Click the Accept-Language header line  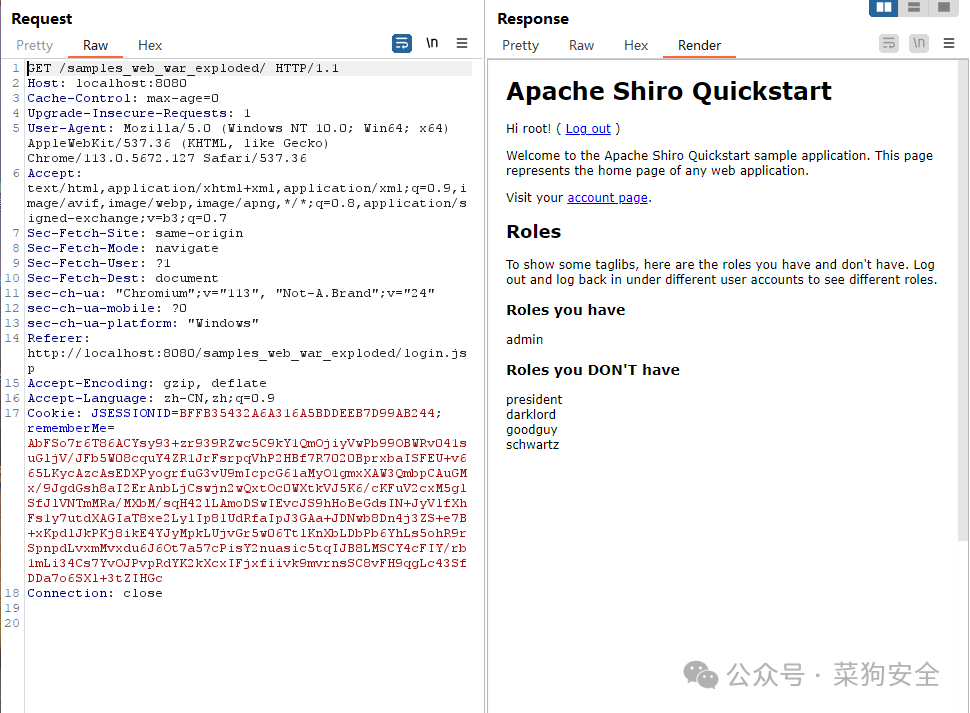click(151, 398)
